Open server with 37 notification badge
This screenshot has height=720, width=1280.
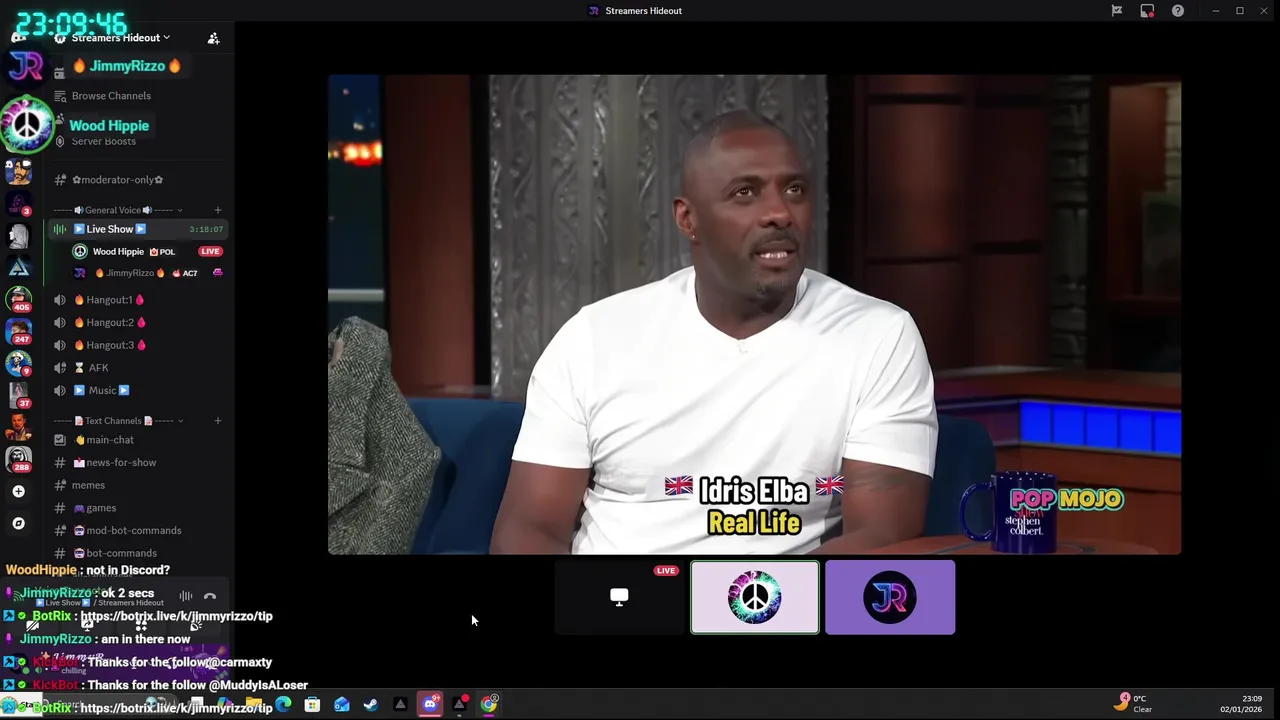tap(19, 395)
